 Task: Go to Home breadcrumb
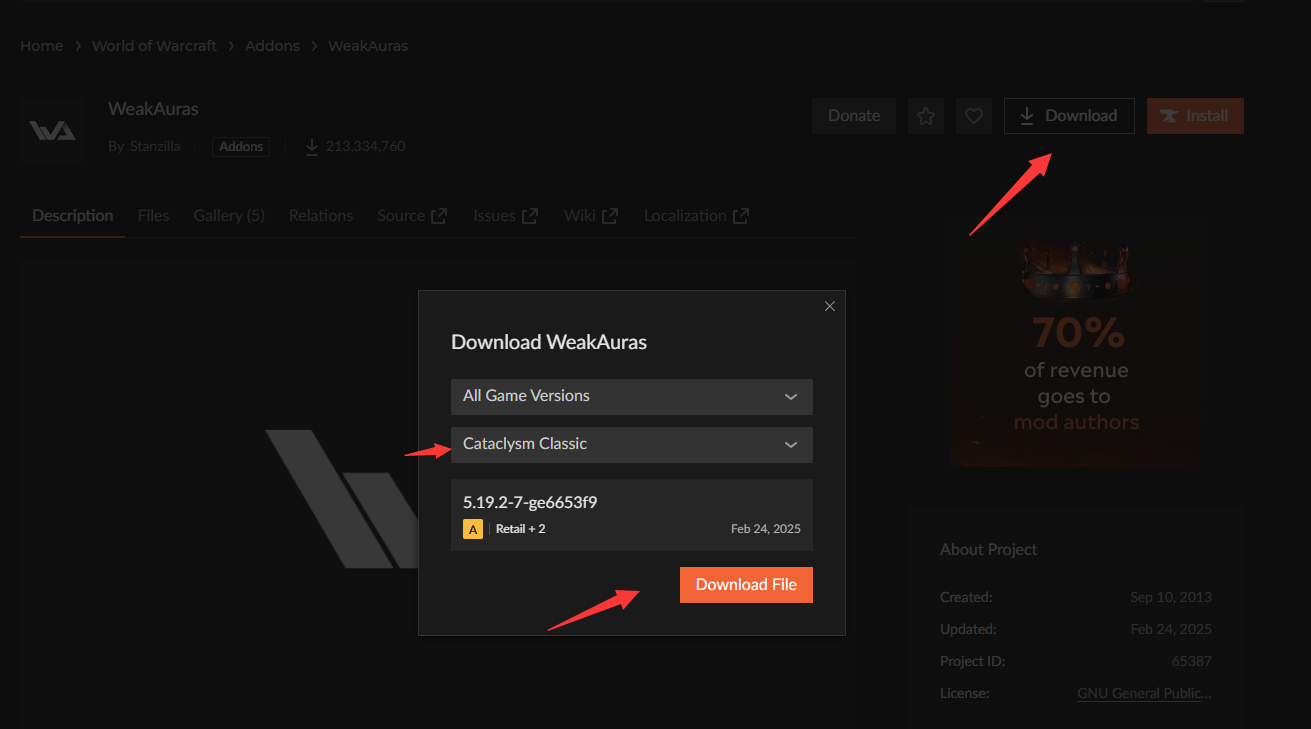pyautogui.click(x=41, y=46)
